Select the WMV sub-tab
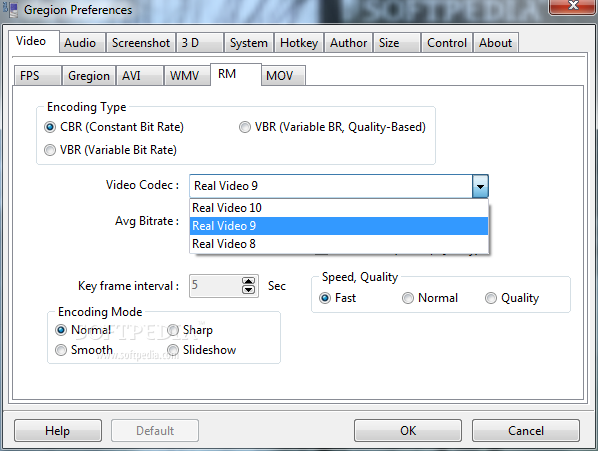This screenshot has height=451, width=598. point(187,75)
